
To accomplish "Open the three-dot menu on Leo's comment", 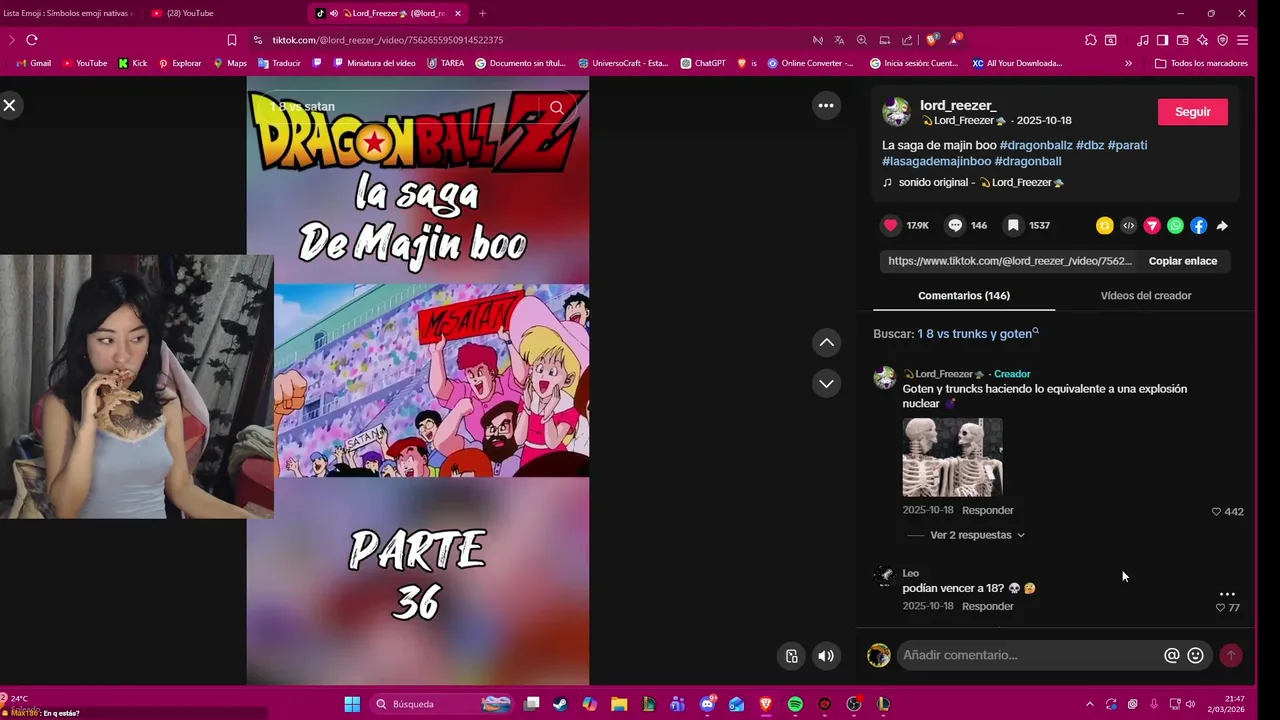I will point(1227,593).
